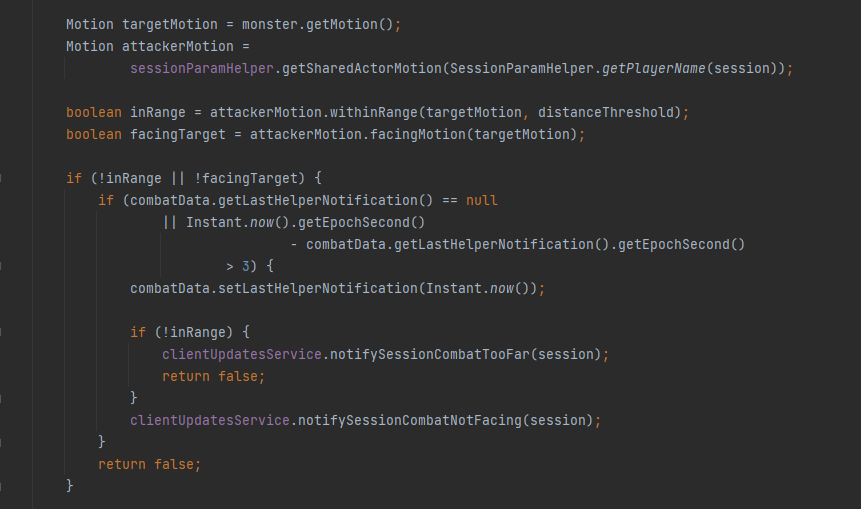Click the withinRange method call

click(x=374, y=113)
